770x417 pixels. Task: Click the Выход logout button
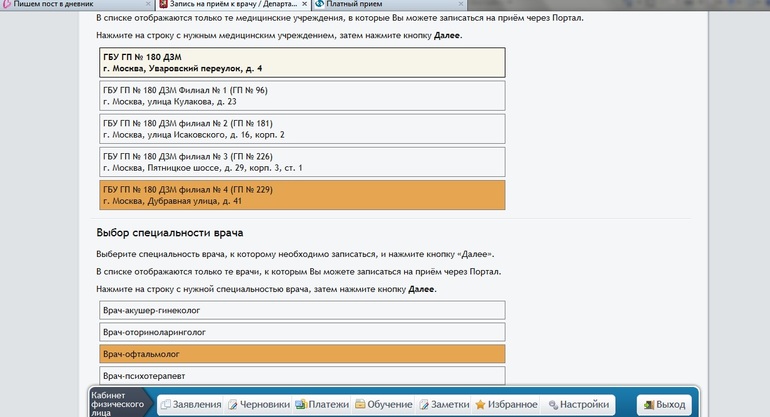pyautogui.click(x=664, y=405)
